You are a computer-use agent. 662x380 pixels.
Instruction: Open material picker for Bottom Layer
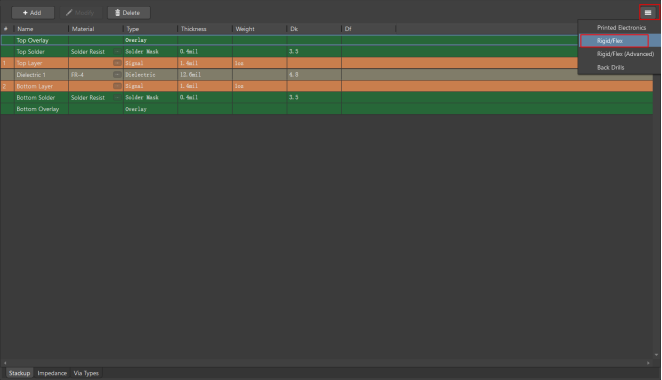117,86
